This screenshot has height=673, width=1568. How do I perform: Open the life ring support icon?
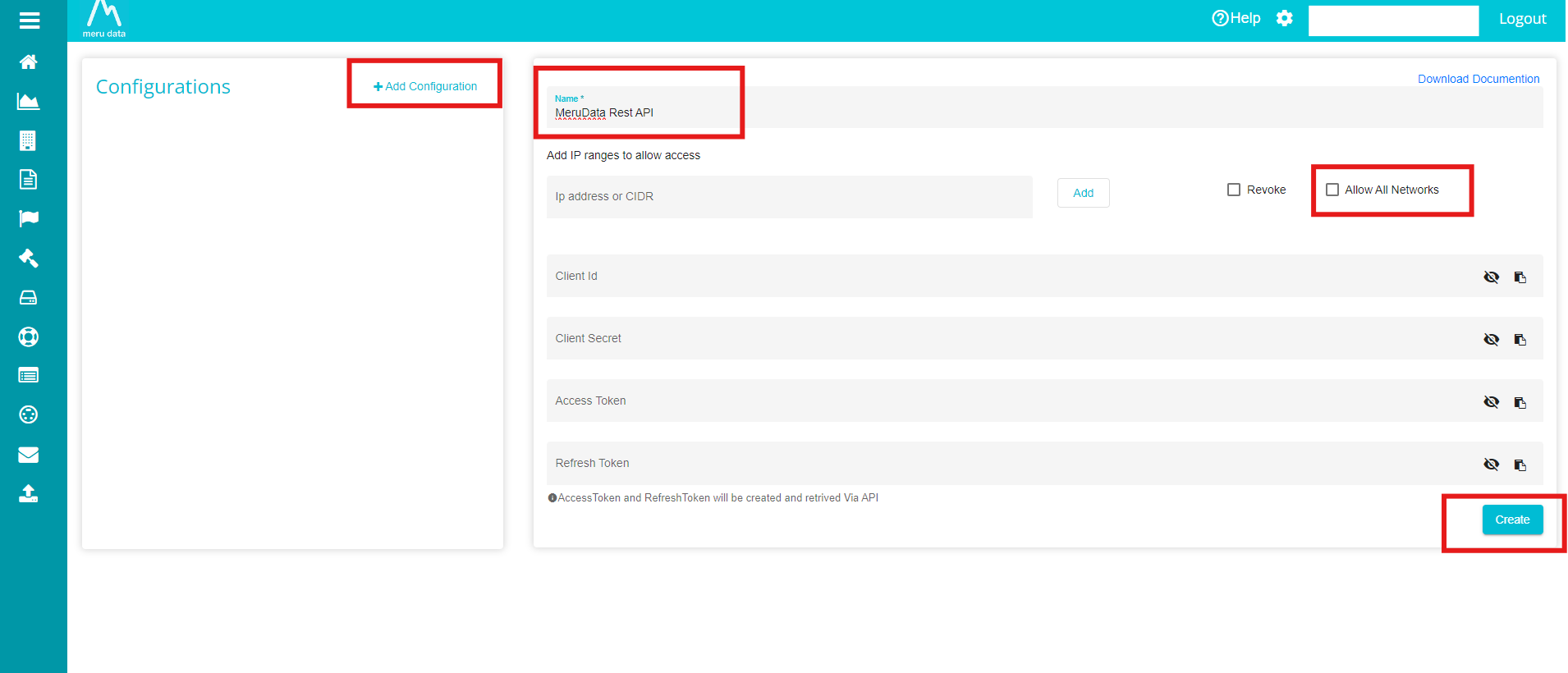(29, 336)
